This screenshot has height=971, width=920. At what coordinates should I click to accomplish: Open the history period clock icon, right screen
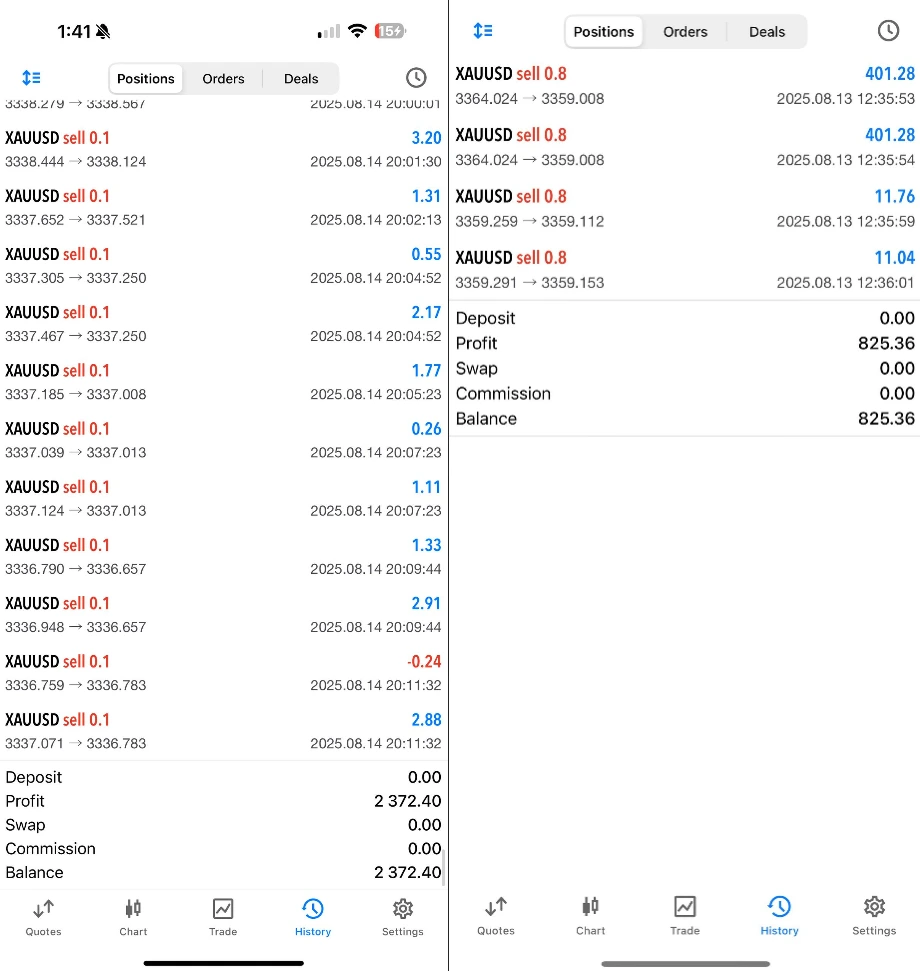point(888,31)
